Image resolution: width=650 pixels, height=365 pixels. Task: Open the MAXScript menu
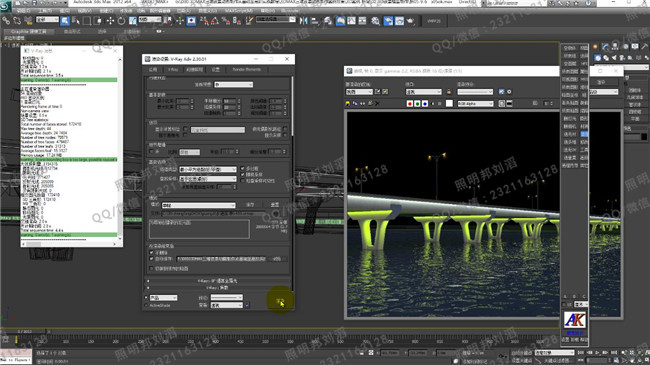point(238,11)
